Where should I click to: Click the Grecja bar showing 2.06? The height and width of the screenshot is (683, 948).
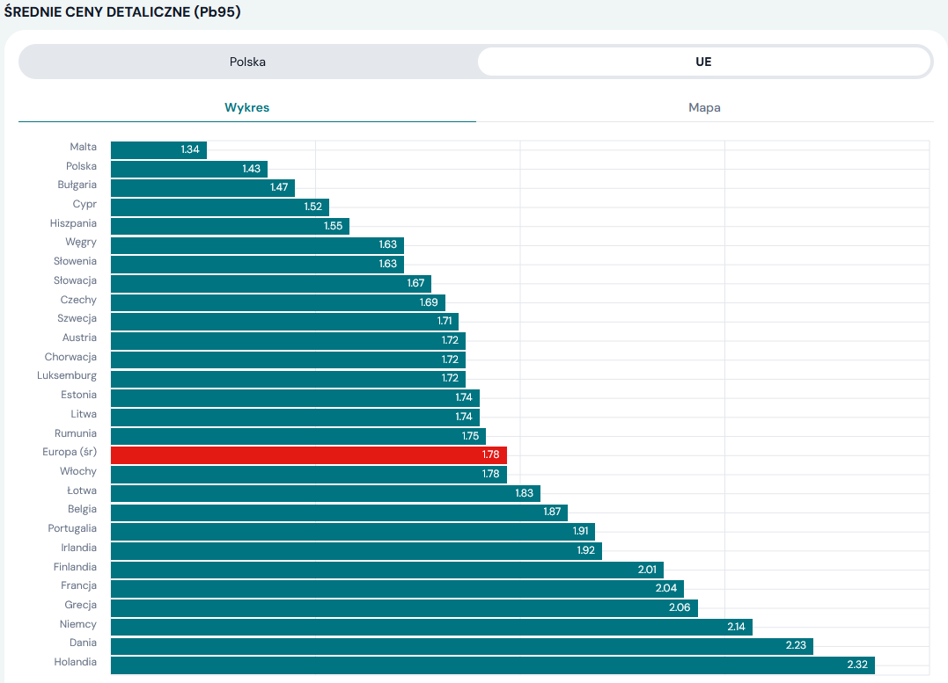404,608
